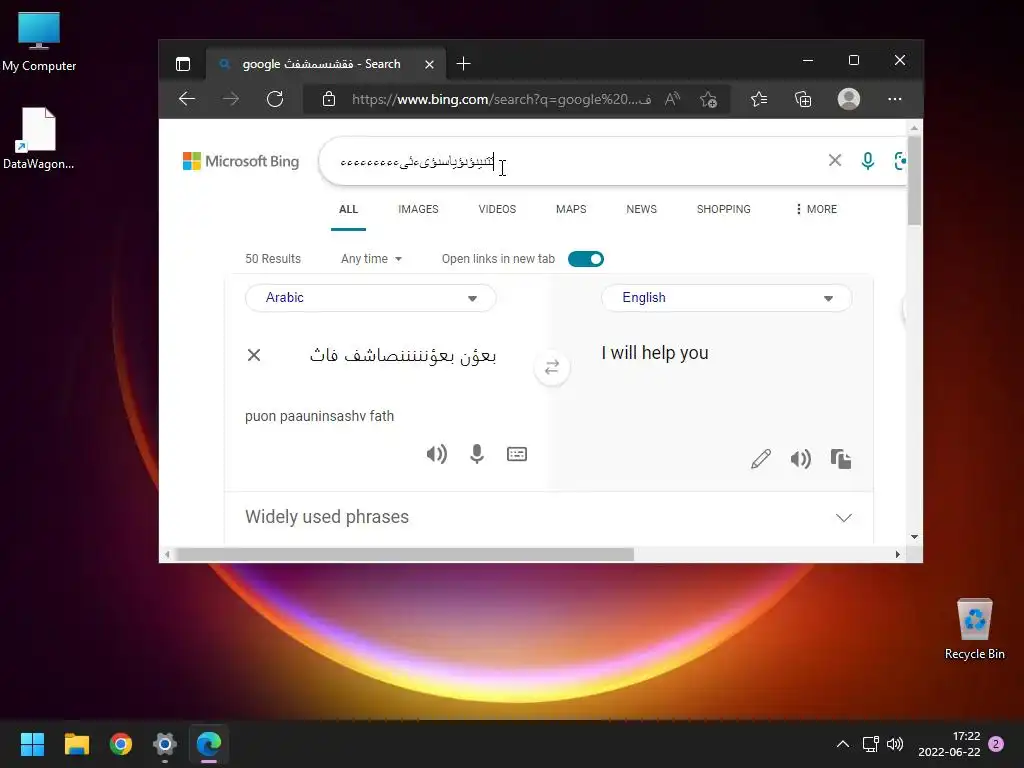The height and width of the screenshot is (768, 1024).
Task: Open tab actions menu in Edge
Action: click(183, 64)
